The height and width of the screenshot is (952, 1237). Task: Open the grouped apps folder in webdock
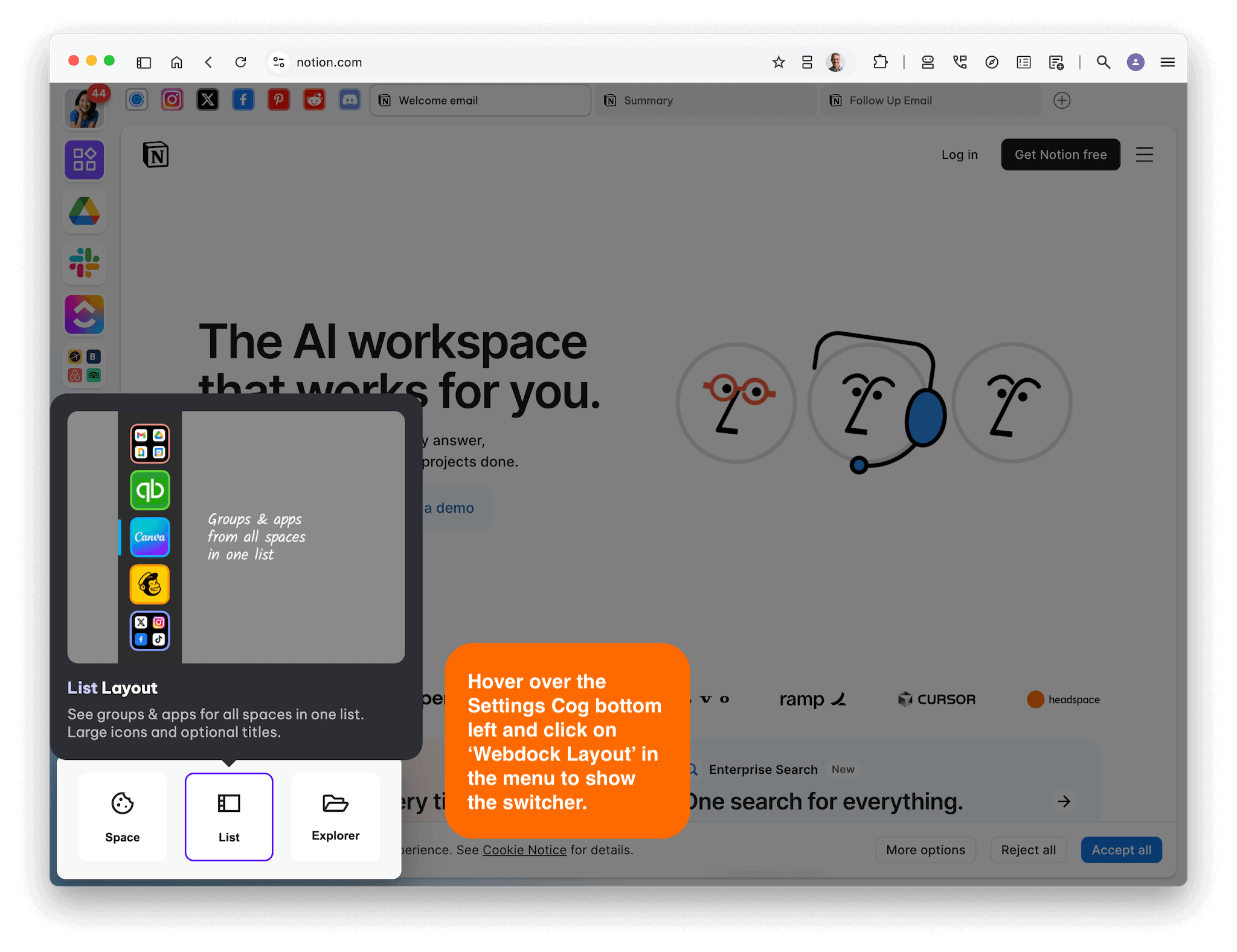(85, 366)
